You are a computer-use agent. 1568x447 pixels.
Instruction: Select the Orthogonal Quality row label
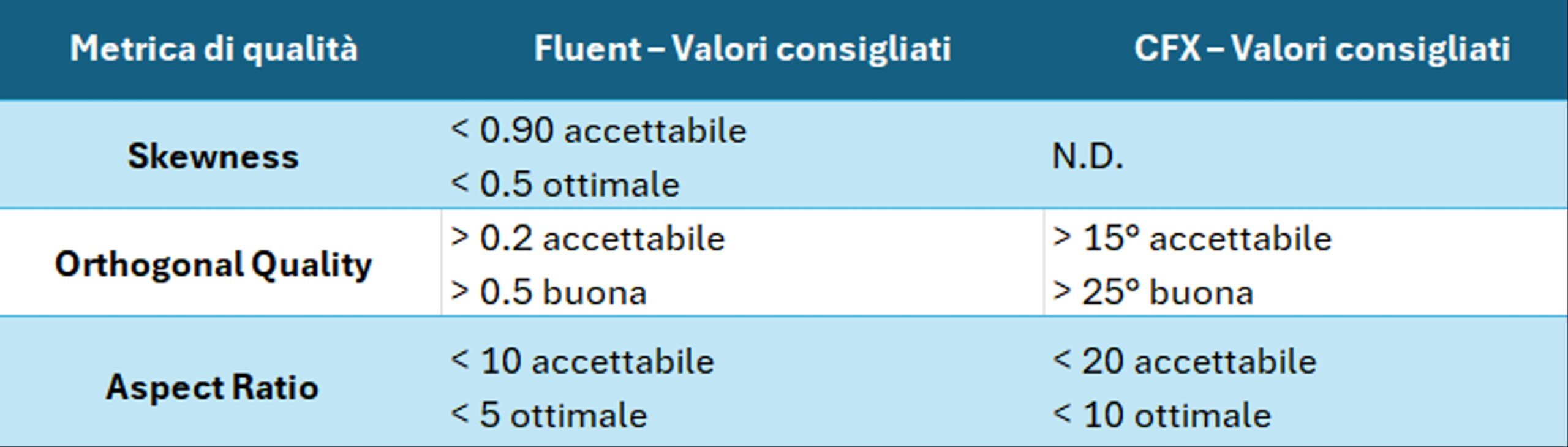coord(213,265)
